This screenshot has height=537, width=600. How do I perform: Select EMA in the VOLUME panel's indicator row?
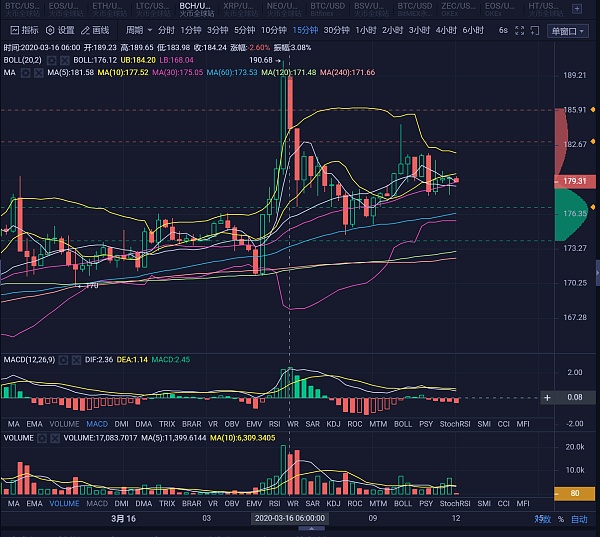pos(34,504)
